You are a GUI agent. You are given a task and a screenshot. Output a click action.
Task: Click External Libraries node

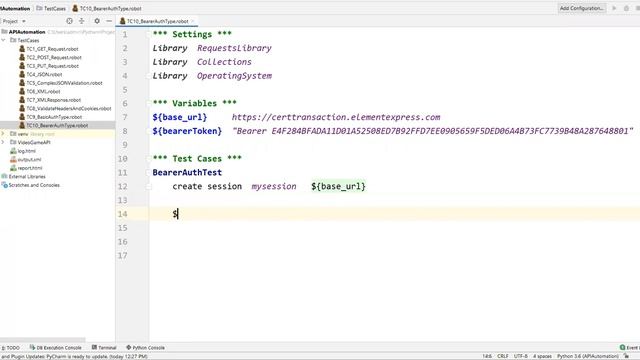pos(27,176)
